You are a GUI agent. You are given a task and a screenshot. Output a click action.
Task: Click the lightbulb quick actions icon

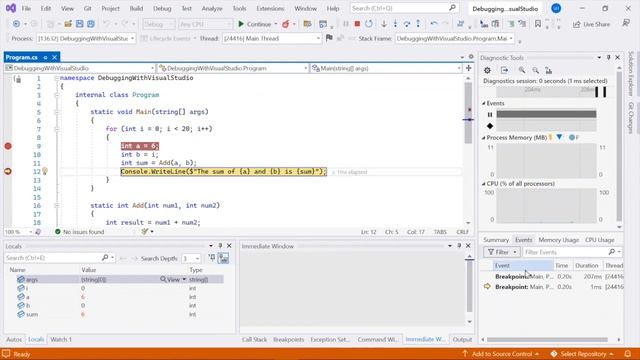45,171
